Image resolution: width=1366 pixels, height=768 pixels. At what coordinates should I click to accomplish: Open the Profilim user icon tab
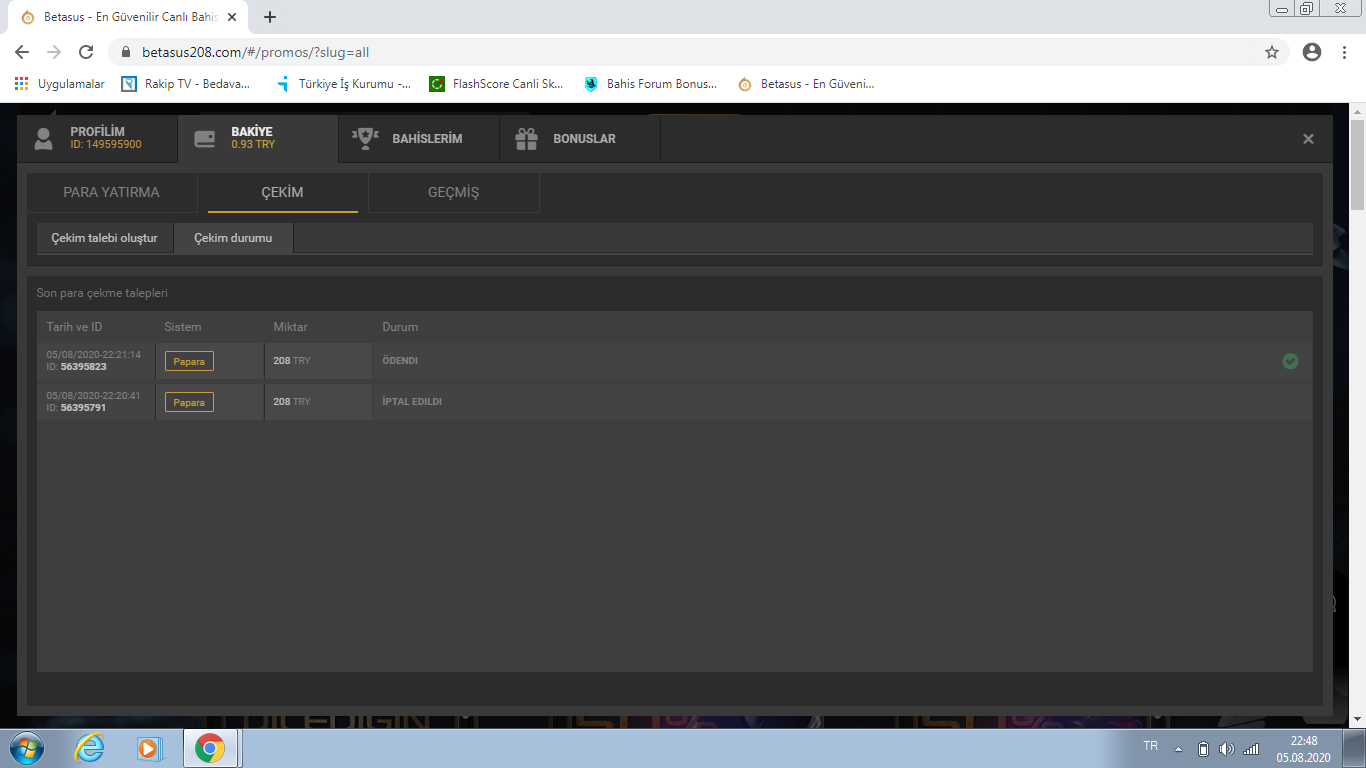click(x=43, y=139)
